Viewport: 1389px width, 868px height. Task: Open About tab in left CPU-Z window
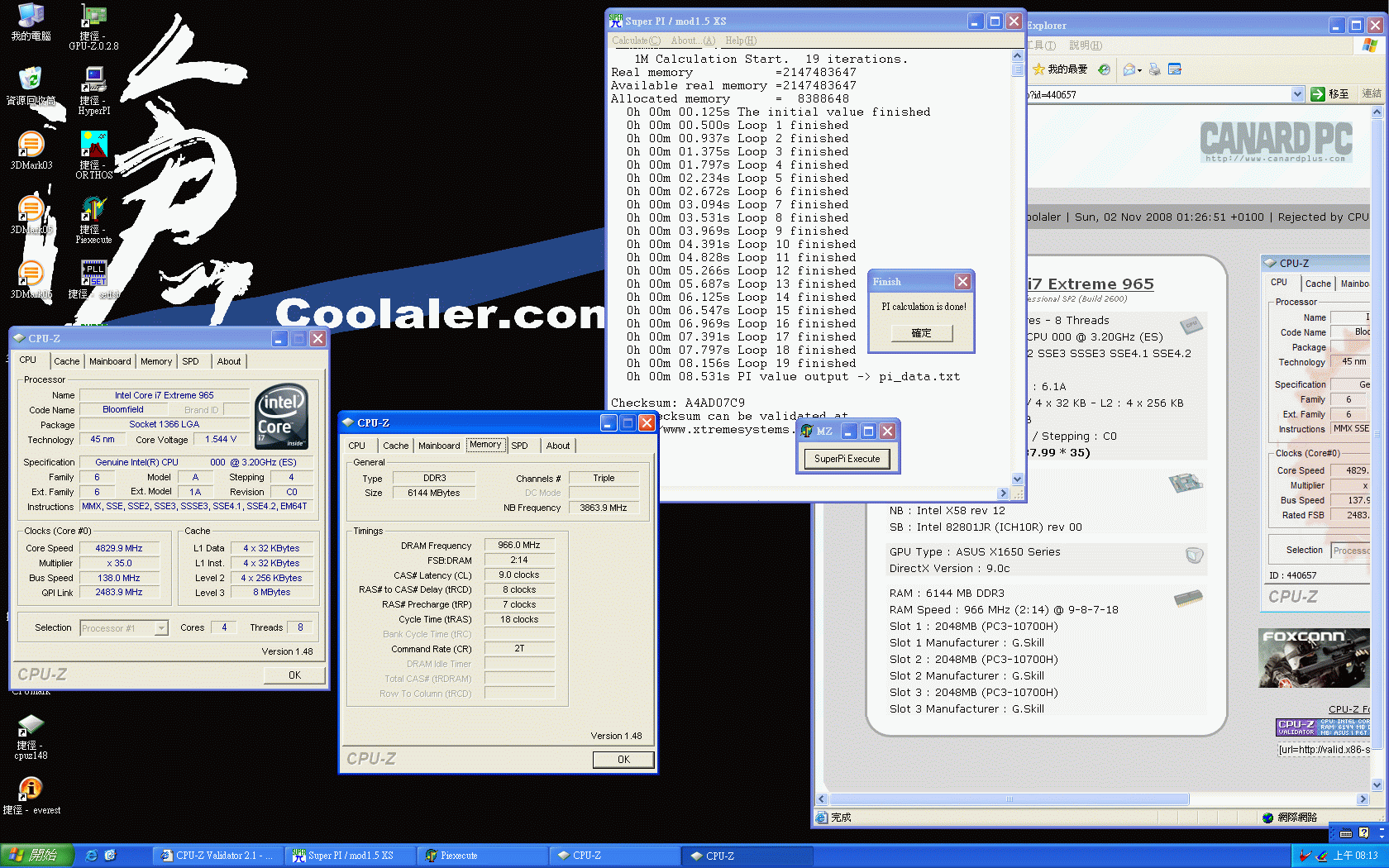click(229, 361)
